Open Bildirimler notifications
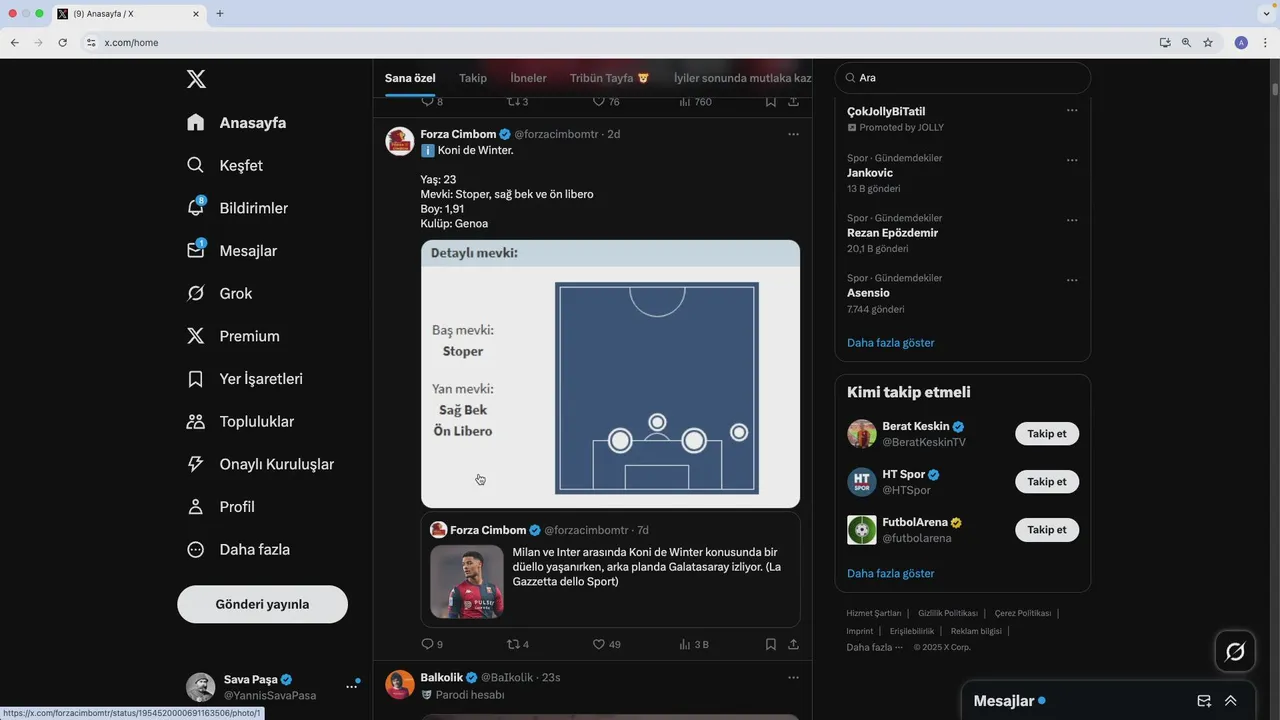 (x=237, y=208)
